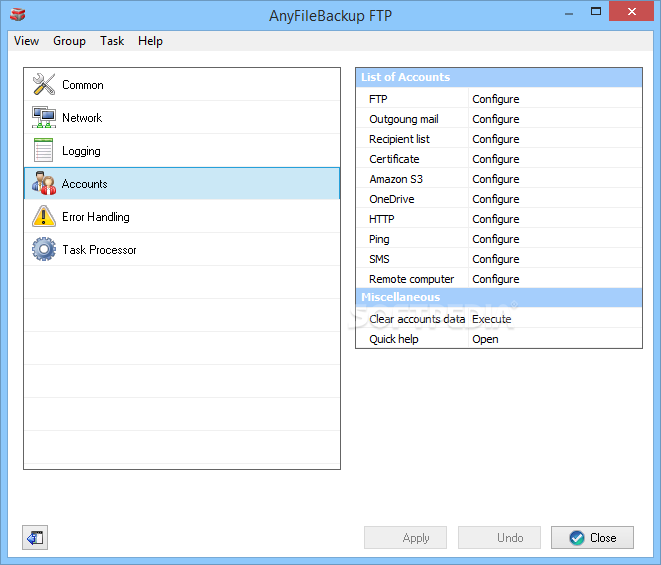The width and height of the screenshot is (661, 565).
Task: Click the Undo button
Action: click(500, 538)
